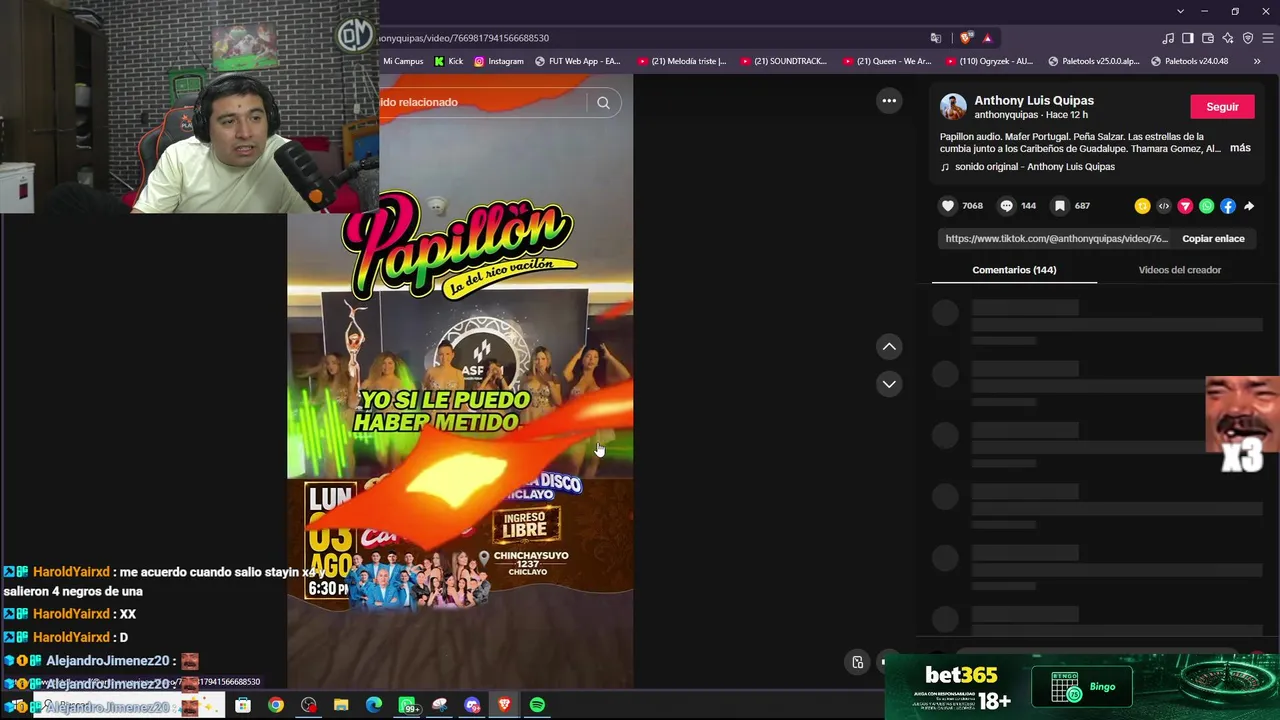Switch to the Videos del creador tab

[x=1179, y=270]
